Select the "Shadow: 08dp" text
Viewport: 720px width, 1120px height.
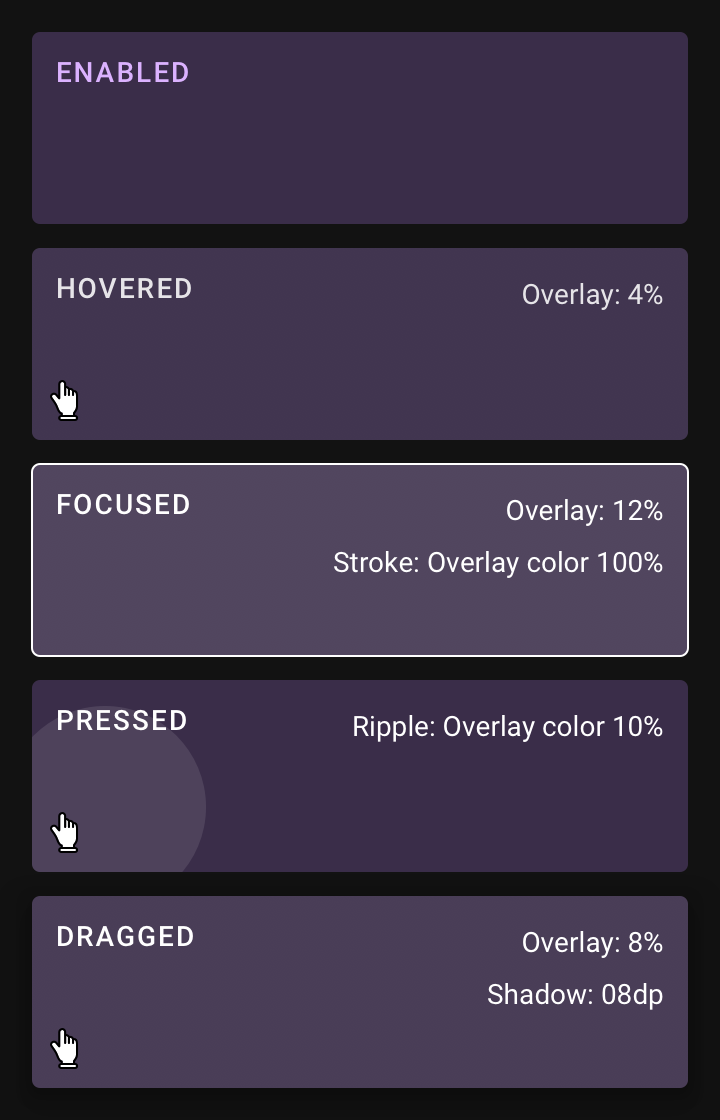click(575, 995)
